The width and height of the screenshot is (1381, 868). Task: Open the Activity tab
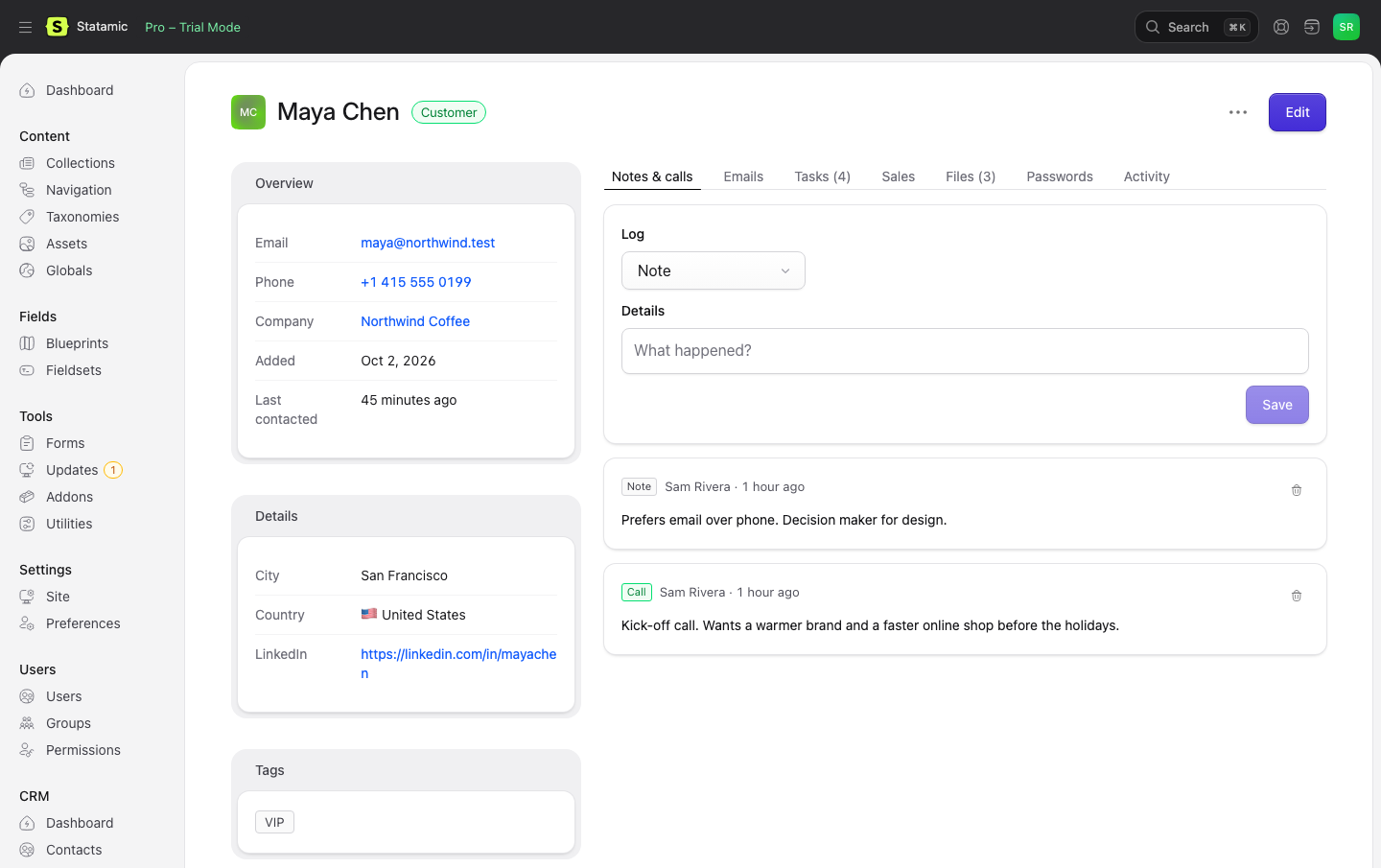coord(1147,176)
